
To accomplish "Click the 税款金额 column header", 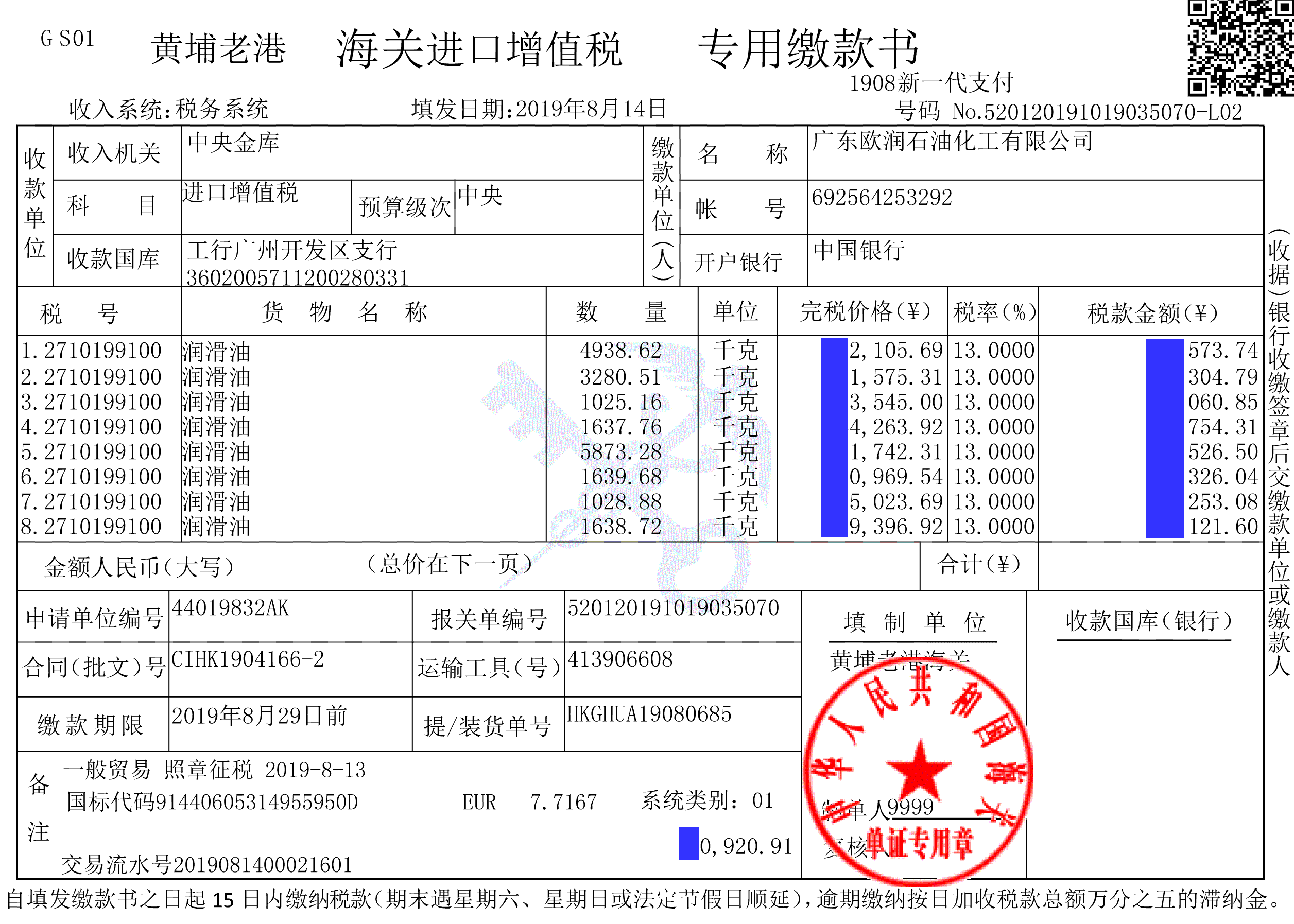I will tap(1152, 312).
